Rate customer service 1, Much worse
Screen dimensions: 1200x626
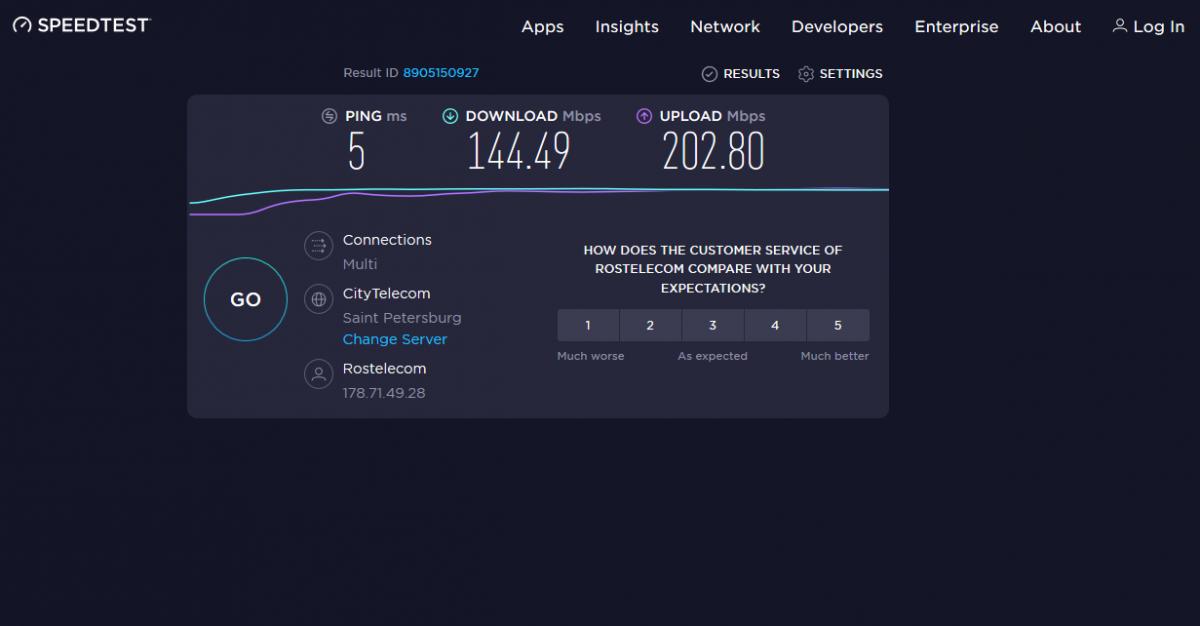point(588,325)
